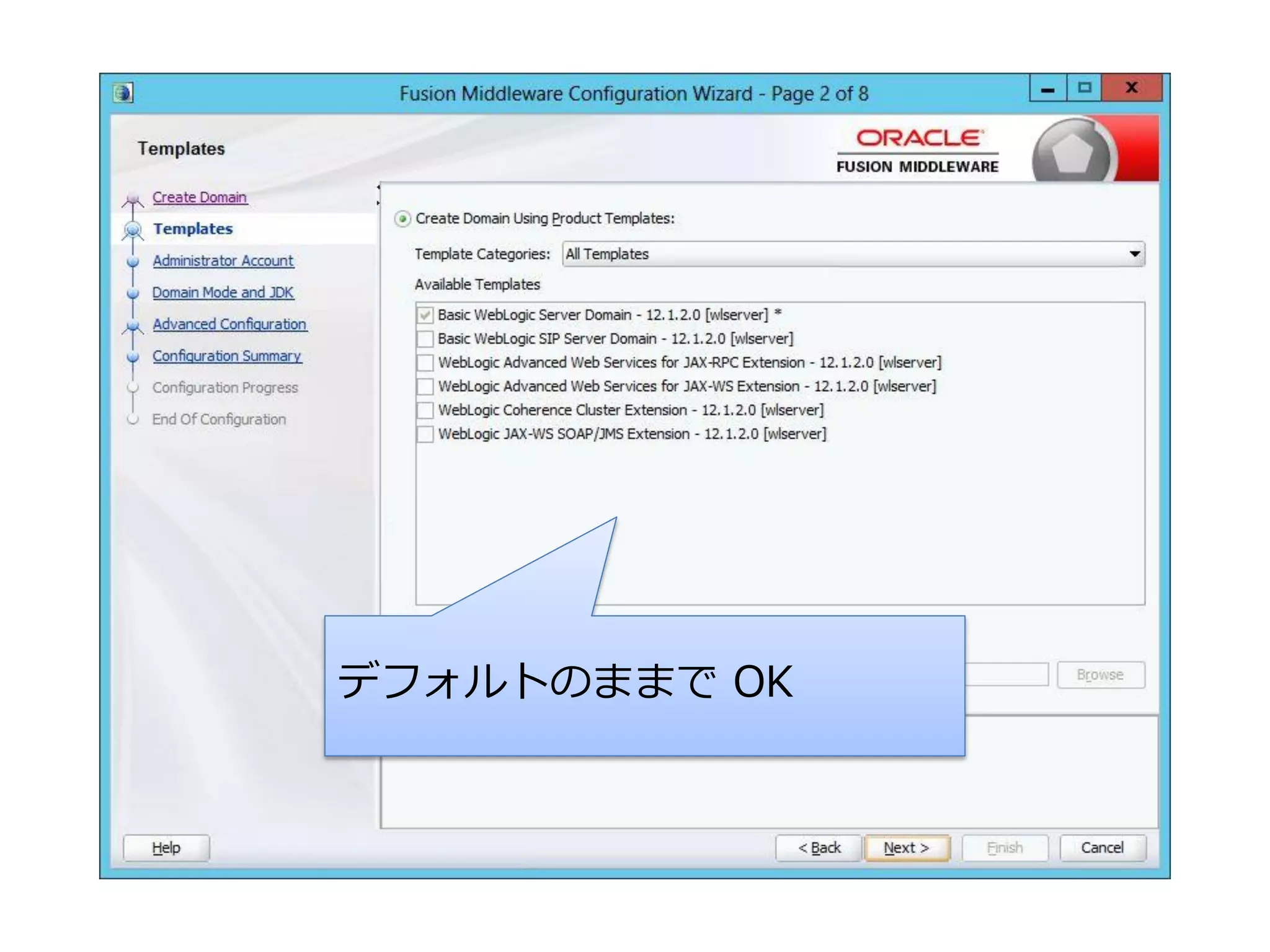Click the Advanced Configuration step node icon
Image resolution: width=1270 pixels, height=952 pixels.
click(x=132, y=325)
